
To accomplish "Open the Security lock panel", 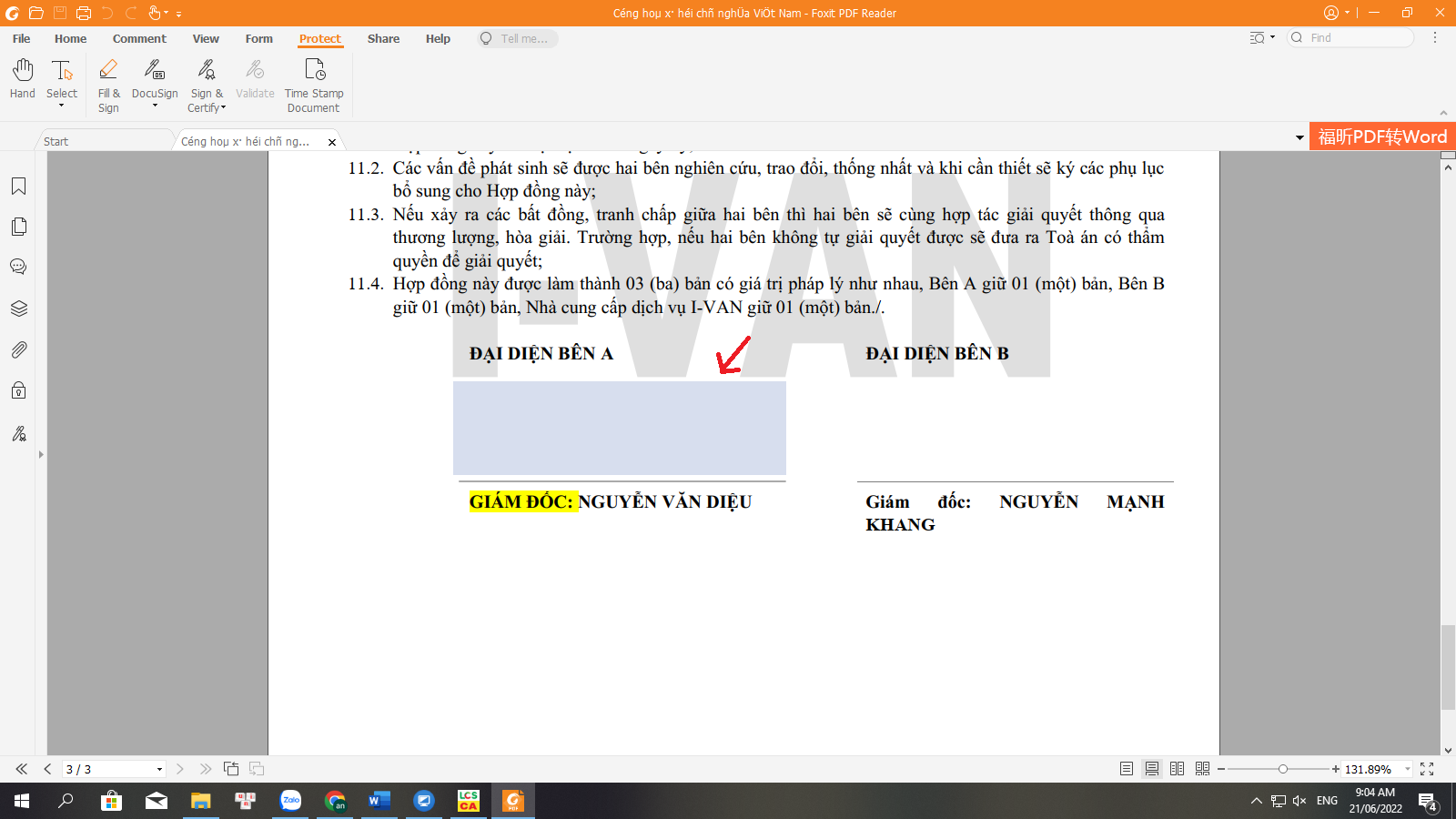I will [18, 391].
